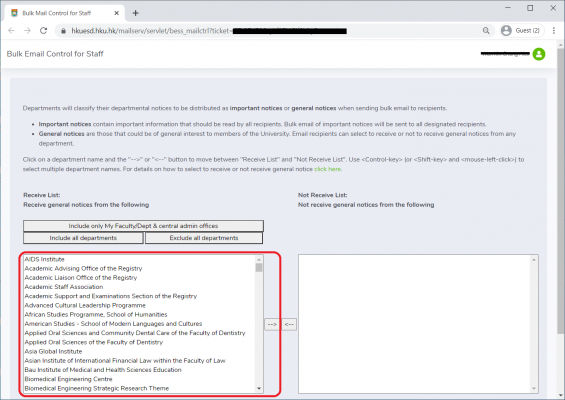Open a new tab with plus icon
This screenshot has width=565, height=400.
pos(135,13)
